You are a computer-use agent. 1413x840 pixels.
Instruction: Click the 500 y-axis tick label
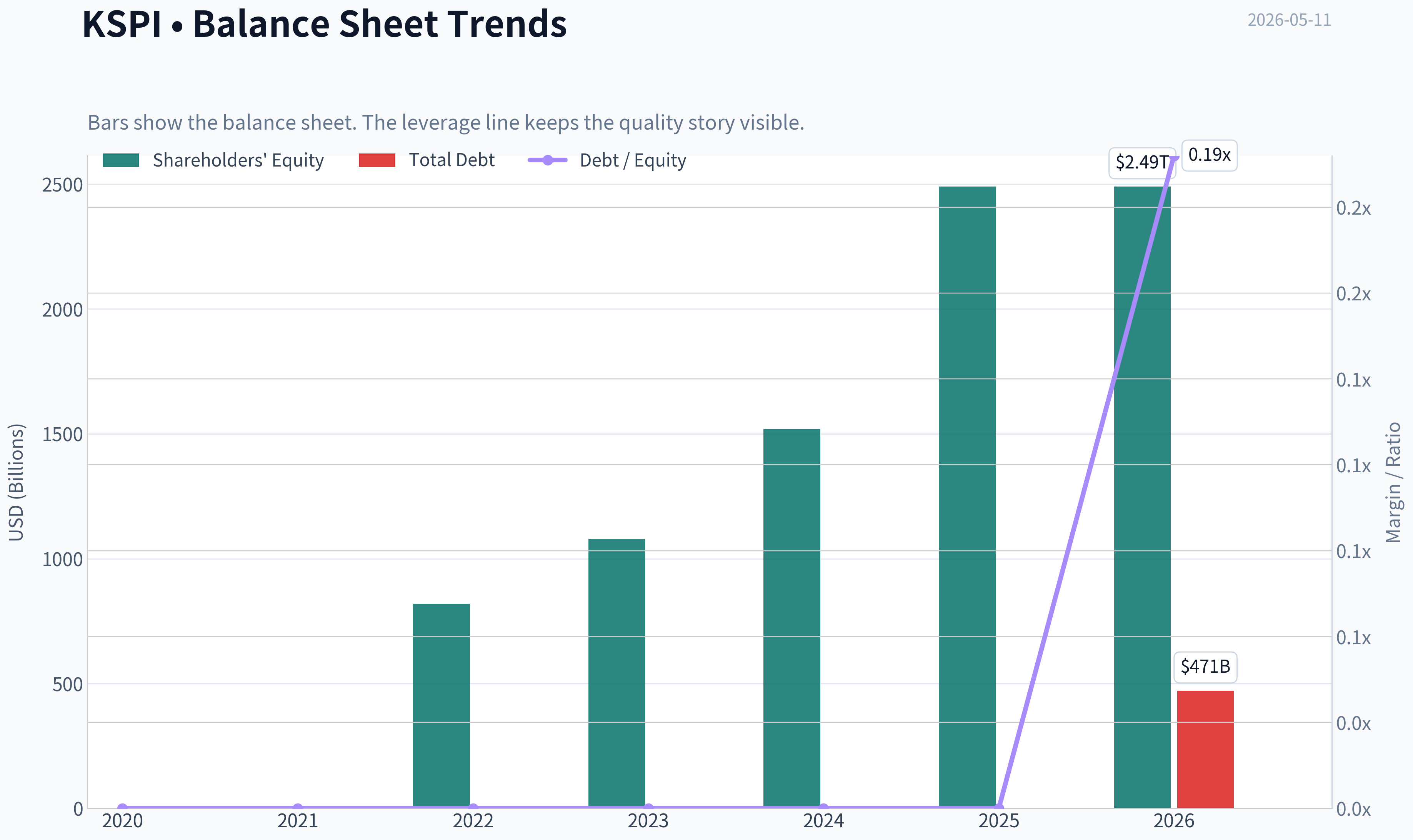pyautogui.click(x=67, y=685)
